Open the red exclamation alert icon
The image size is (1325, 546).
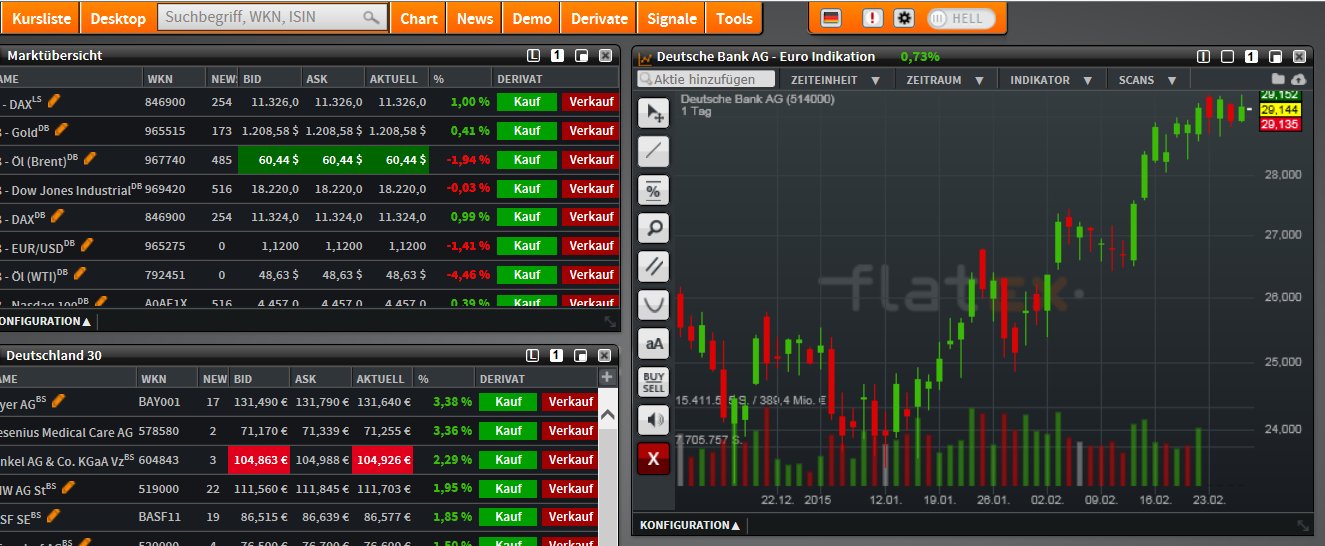(x=873, y=18)
